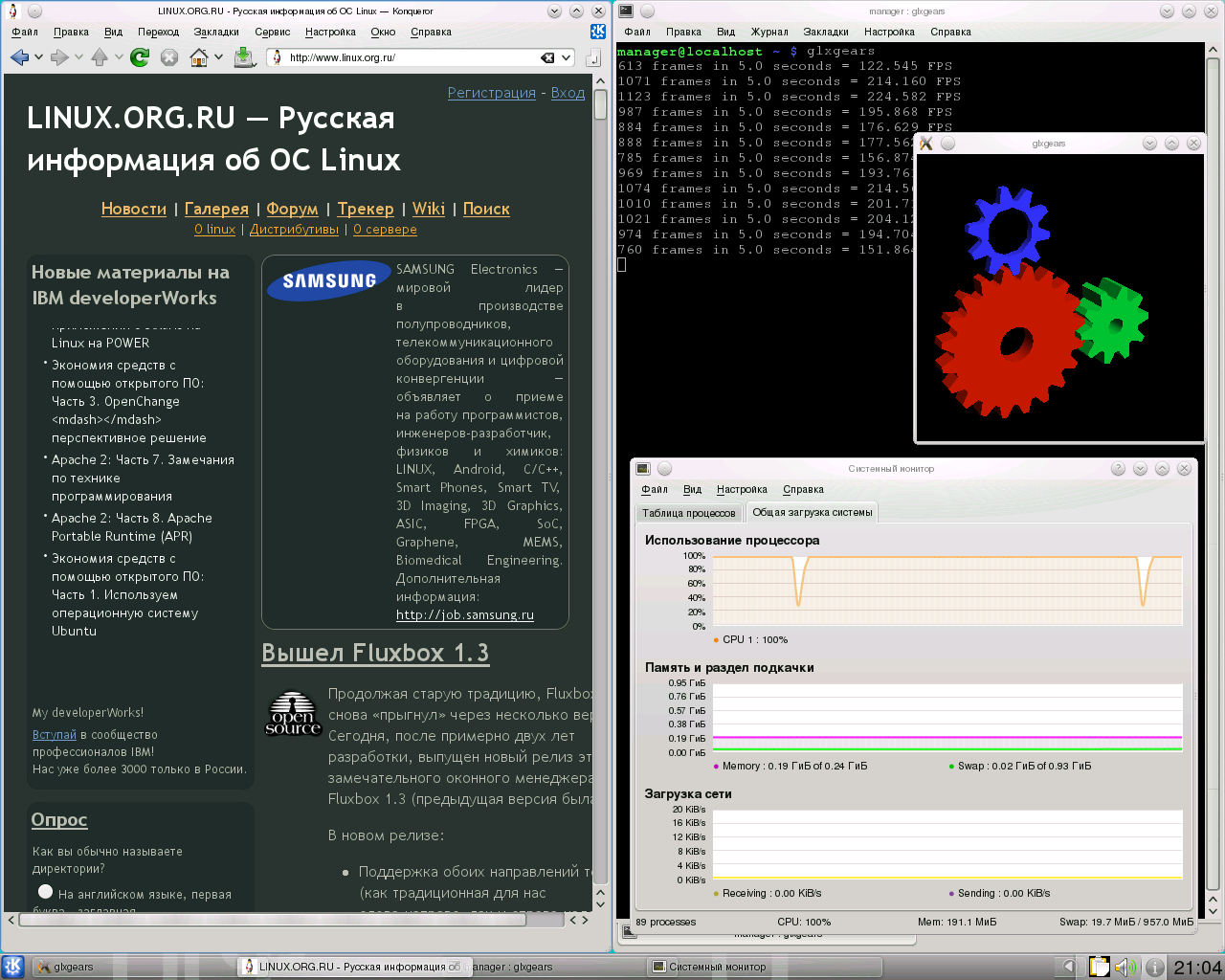Open the Up button dropdown arrow
1225x980 pixels.
tap(119, 57)
